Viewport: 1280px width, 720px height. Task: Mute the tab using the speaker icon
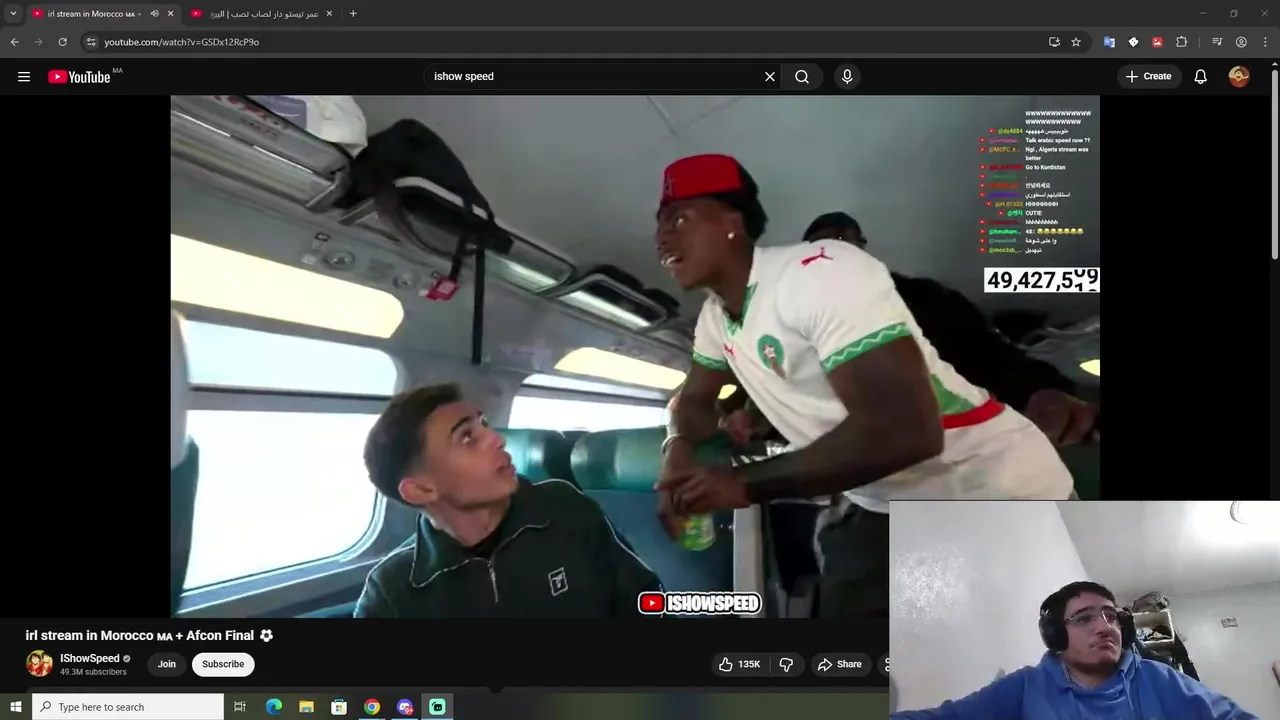(x=154, y=14)
